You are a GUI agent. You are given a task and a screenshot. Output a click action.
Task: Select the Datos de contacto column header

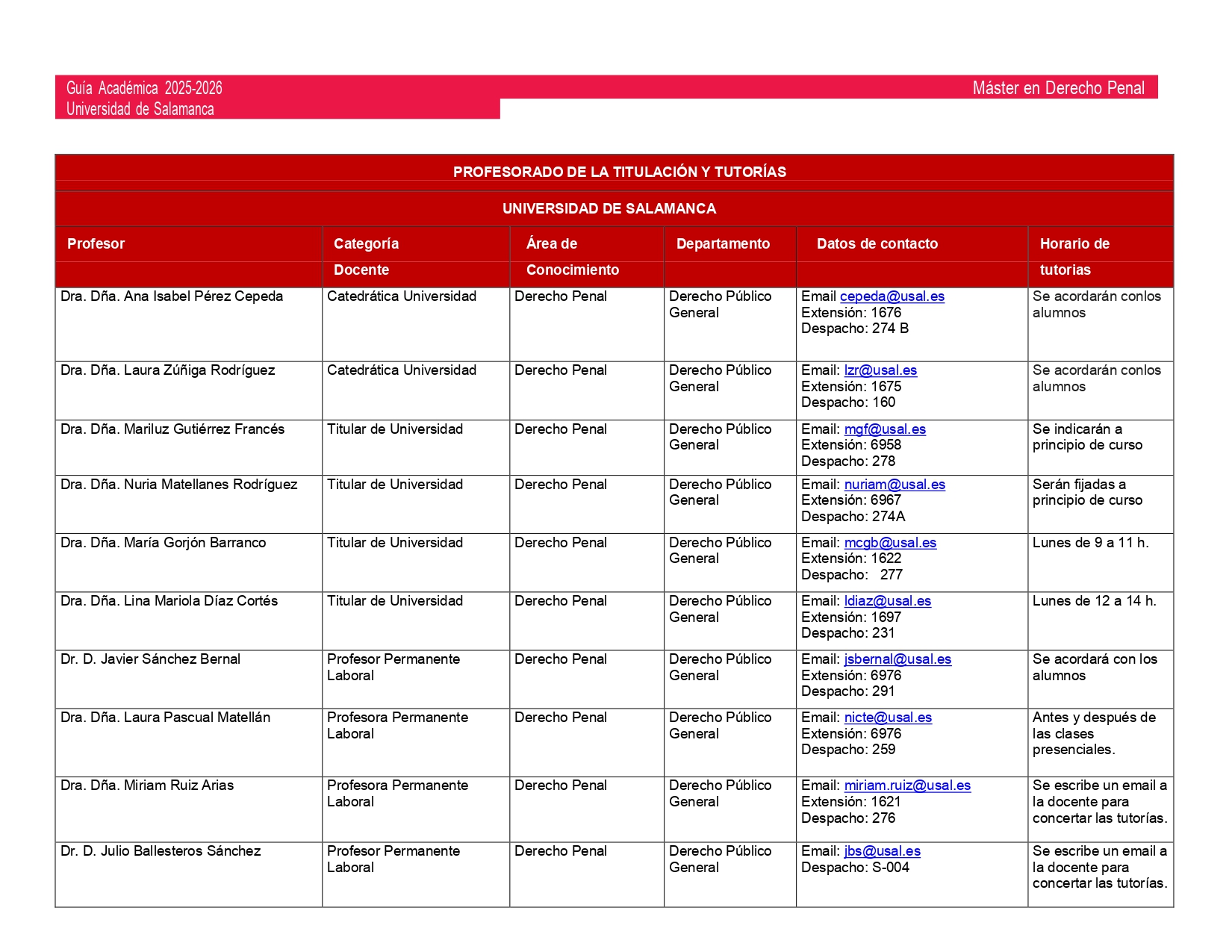(877, 243)
